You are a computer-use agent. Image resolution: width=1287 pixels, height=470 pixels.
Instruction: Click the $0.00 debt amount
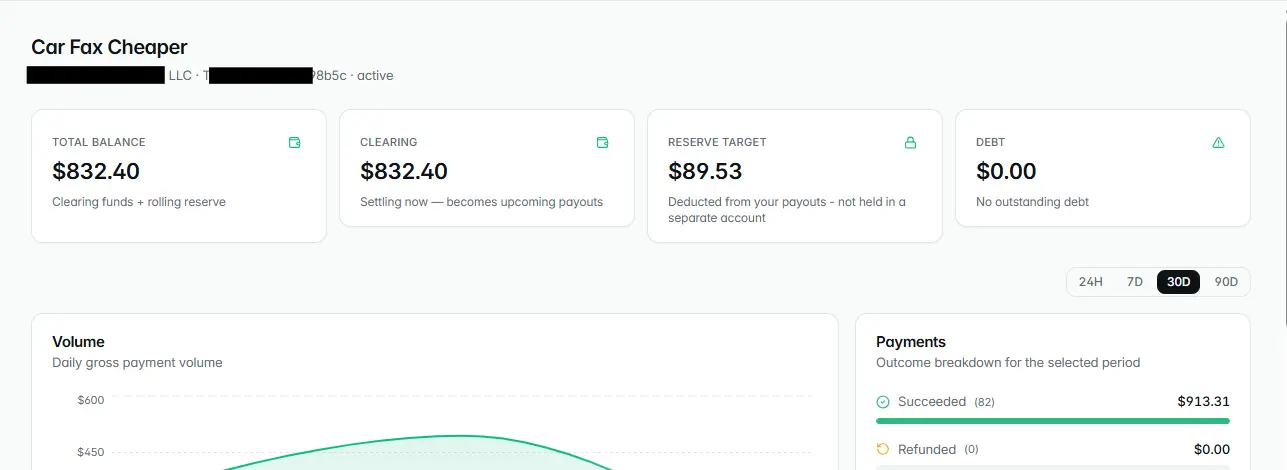tap(1006, 171)
